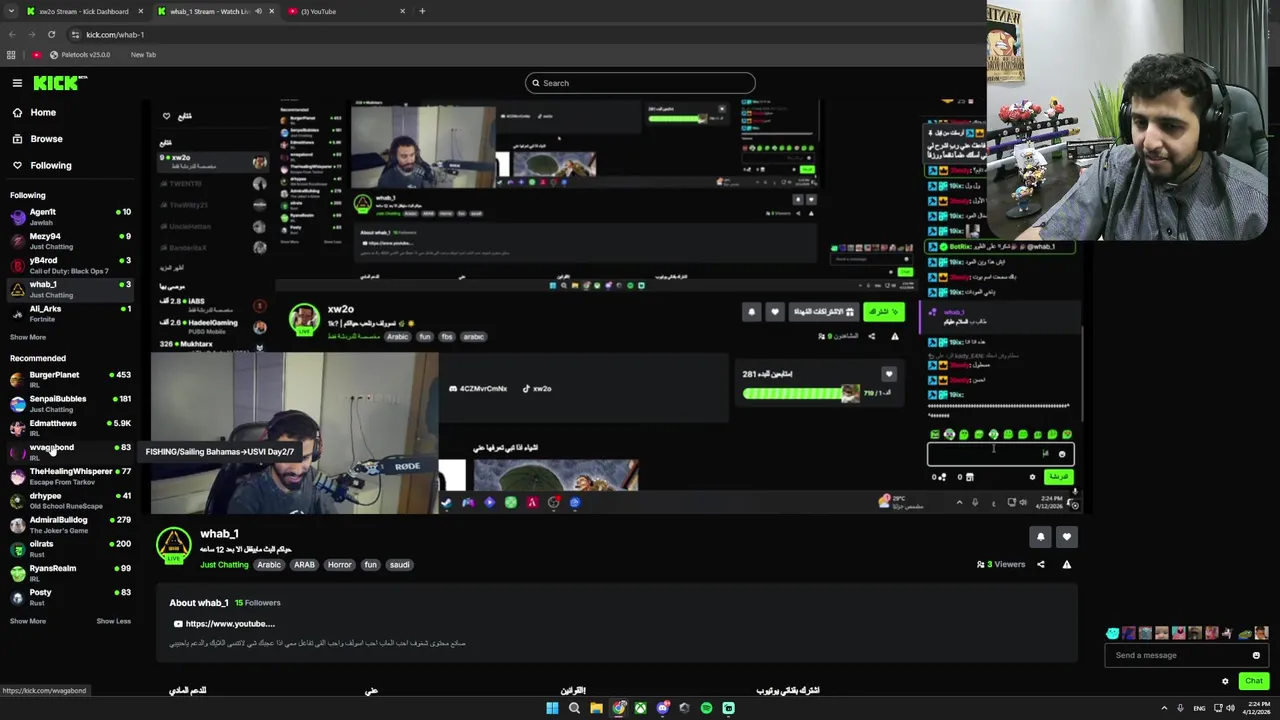Open Windows Start menu
The height and width of the screenshot is (720, 1280).
[552, 708]
